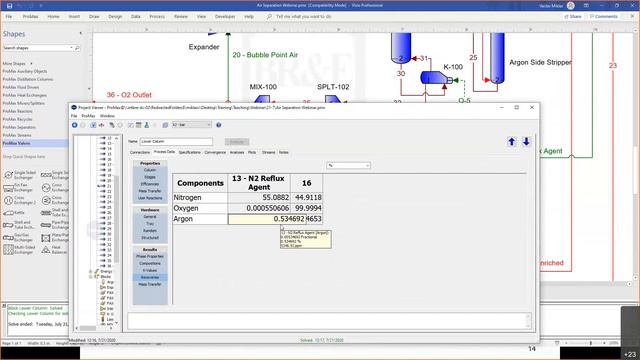Screen dimensions: 640x360
Task: Click the horizontal scrollbar of the project tree
Action: click(93, 328)
